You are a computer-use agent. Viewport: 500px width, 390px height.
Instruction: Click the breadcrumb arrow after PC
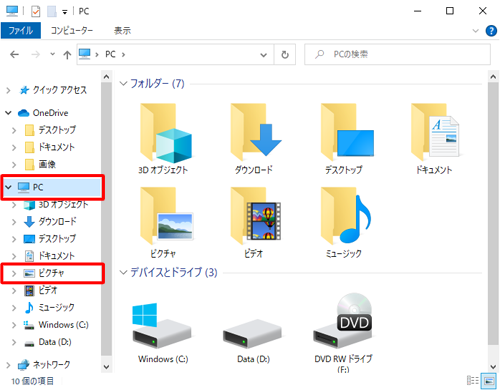[123, 55]
